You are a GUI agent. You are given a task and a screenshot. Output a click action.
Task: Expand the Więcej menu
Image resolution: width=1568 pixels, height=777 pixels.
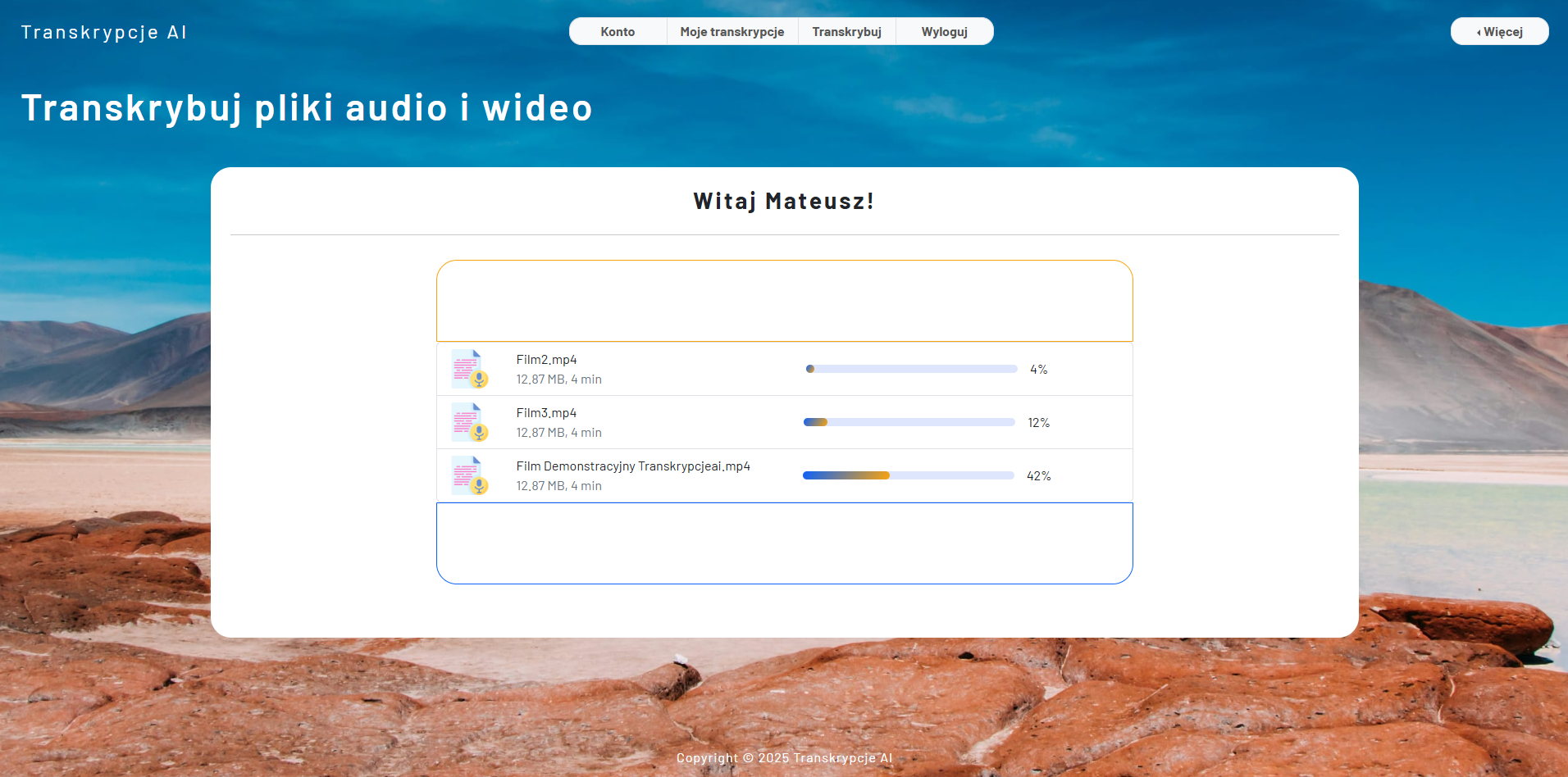pos(1499,32)
